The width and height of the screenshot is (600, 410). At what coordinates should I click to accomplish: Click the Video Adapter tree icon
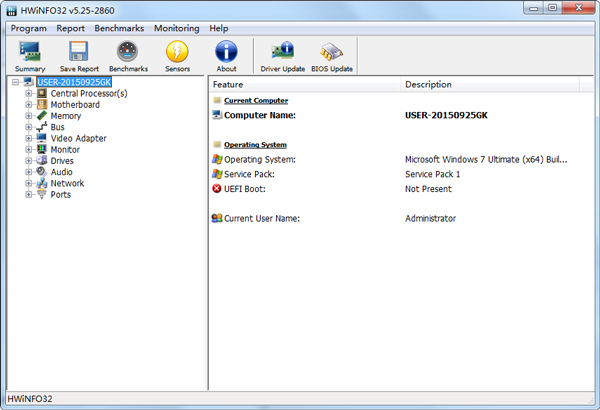click(42, 138)
